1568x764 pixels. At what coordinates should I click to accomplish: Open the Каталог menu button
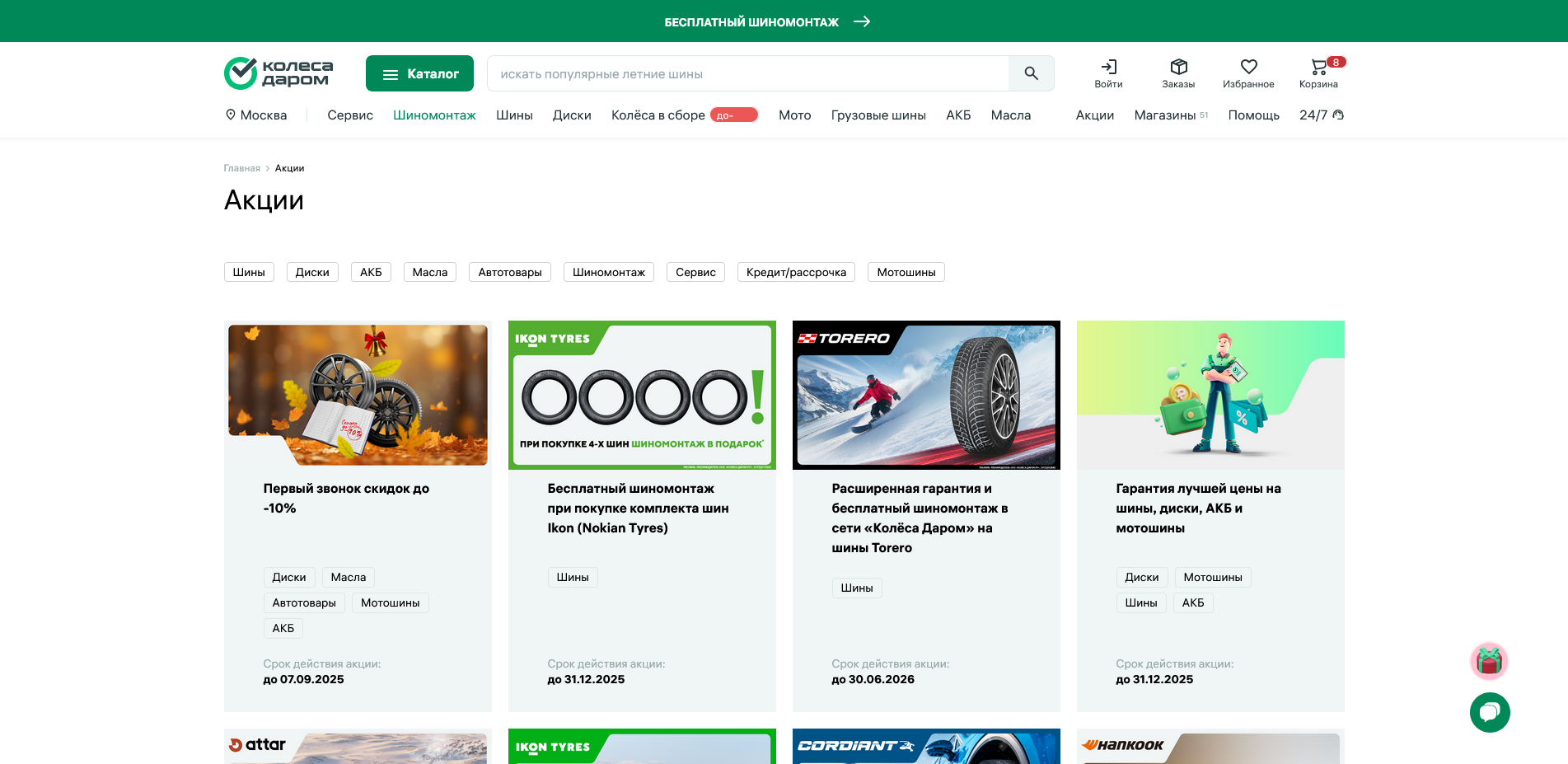[x=419, y=73]
